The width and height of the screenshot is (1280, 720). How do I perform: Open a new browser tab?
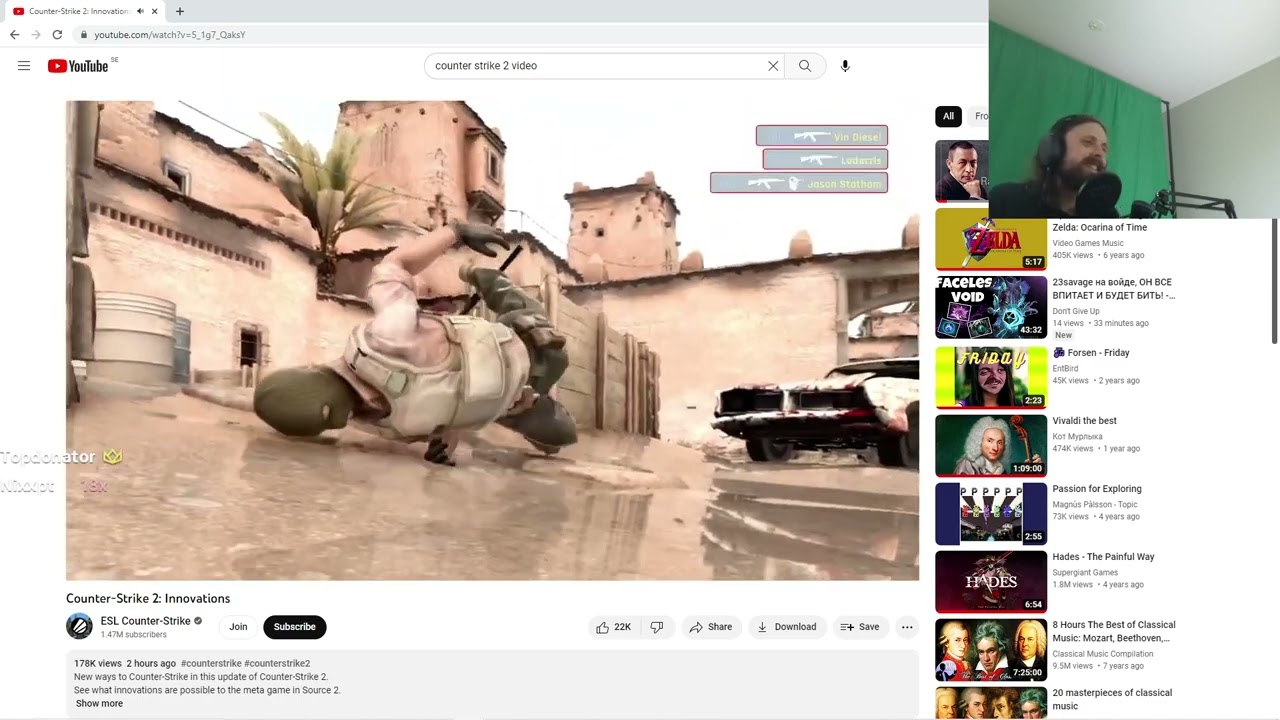[x=180, y=11]
